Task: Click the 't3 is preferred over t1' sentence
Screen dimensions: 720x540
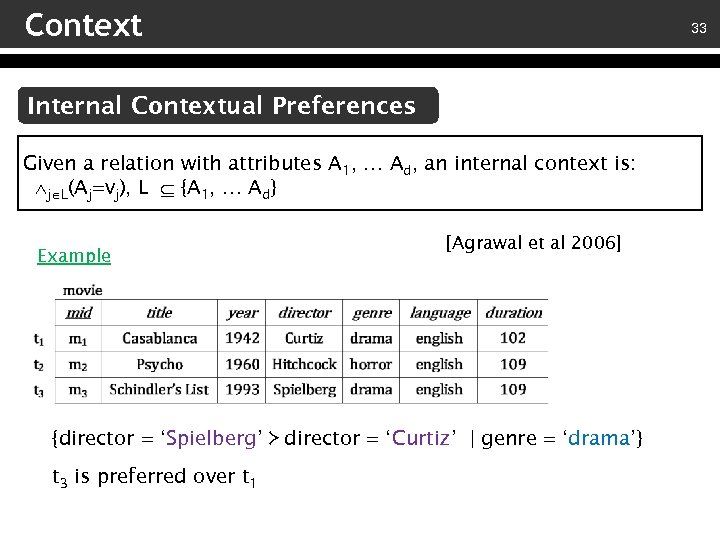Action: point(154,477)
